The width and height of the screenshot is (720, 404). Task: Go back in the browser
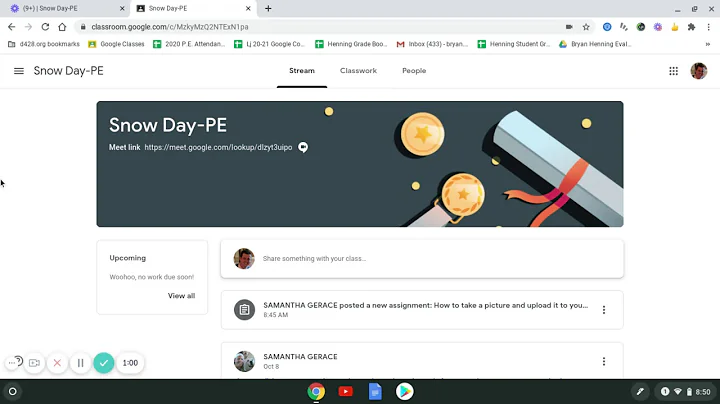click(x=11, y=27)
